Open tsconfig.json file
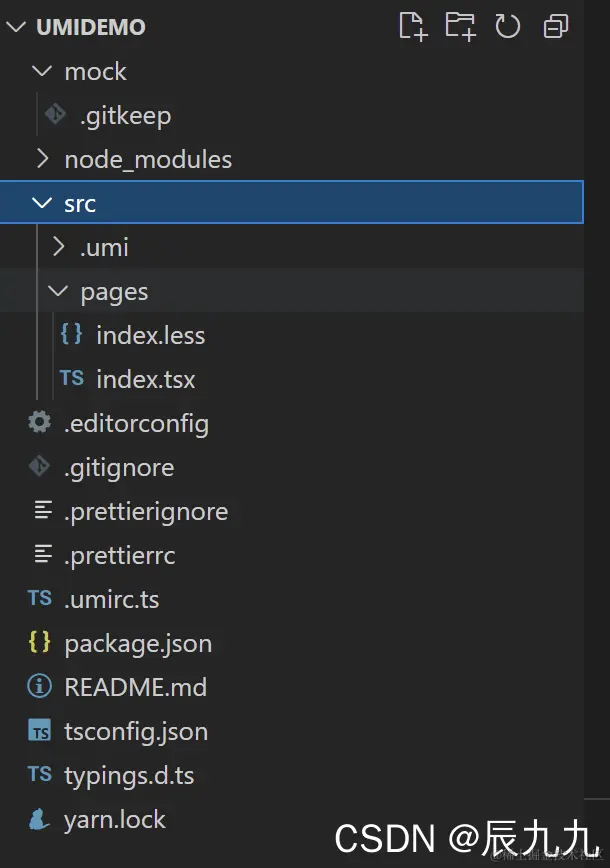 tap(136, 732)
